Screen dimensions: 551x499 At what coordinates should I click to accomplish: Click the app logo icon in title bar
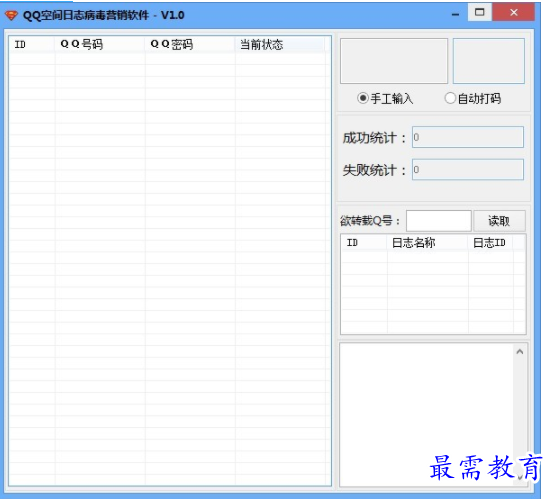point(11,15)
